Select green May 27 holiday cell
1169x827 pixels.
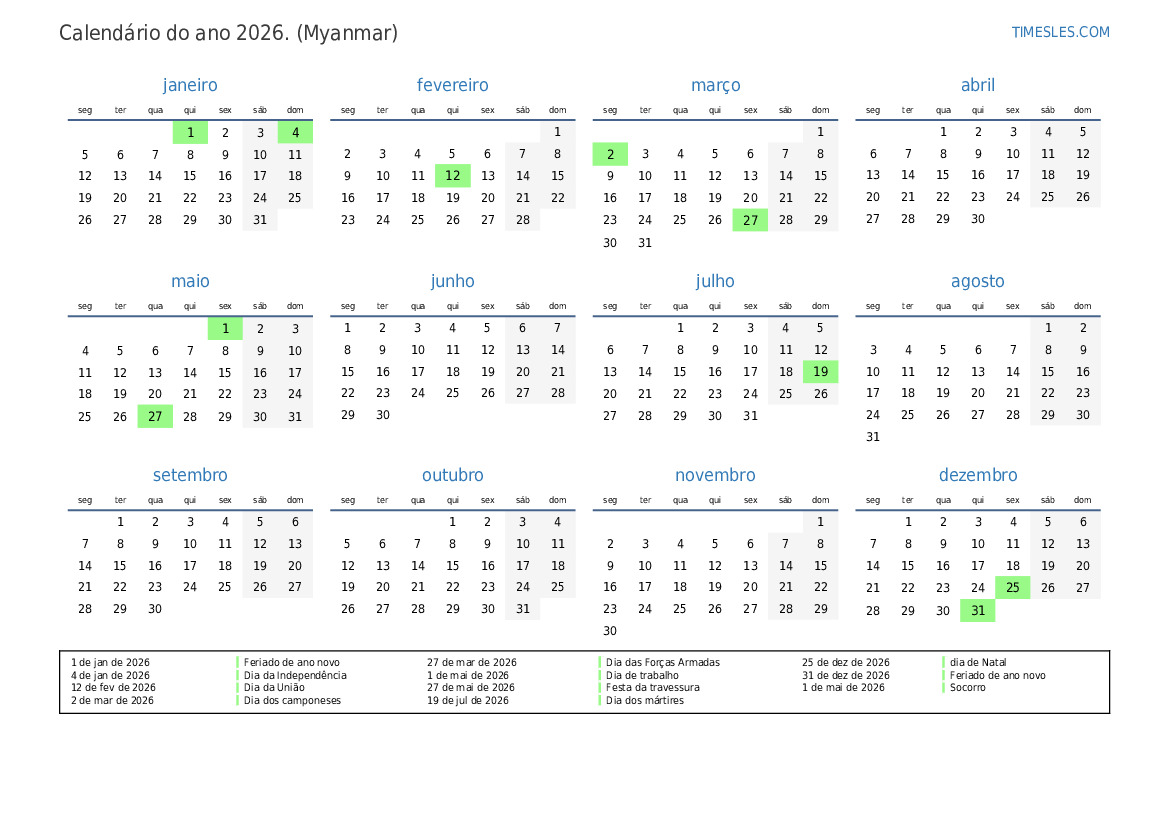155,416
